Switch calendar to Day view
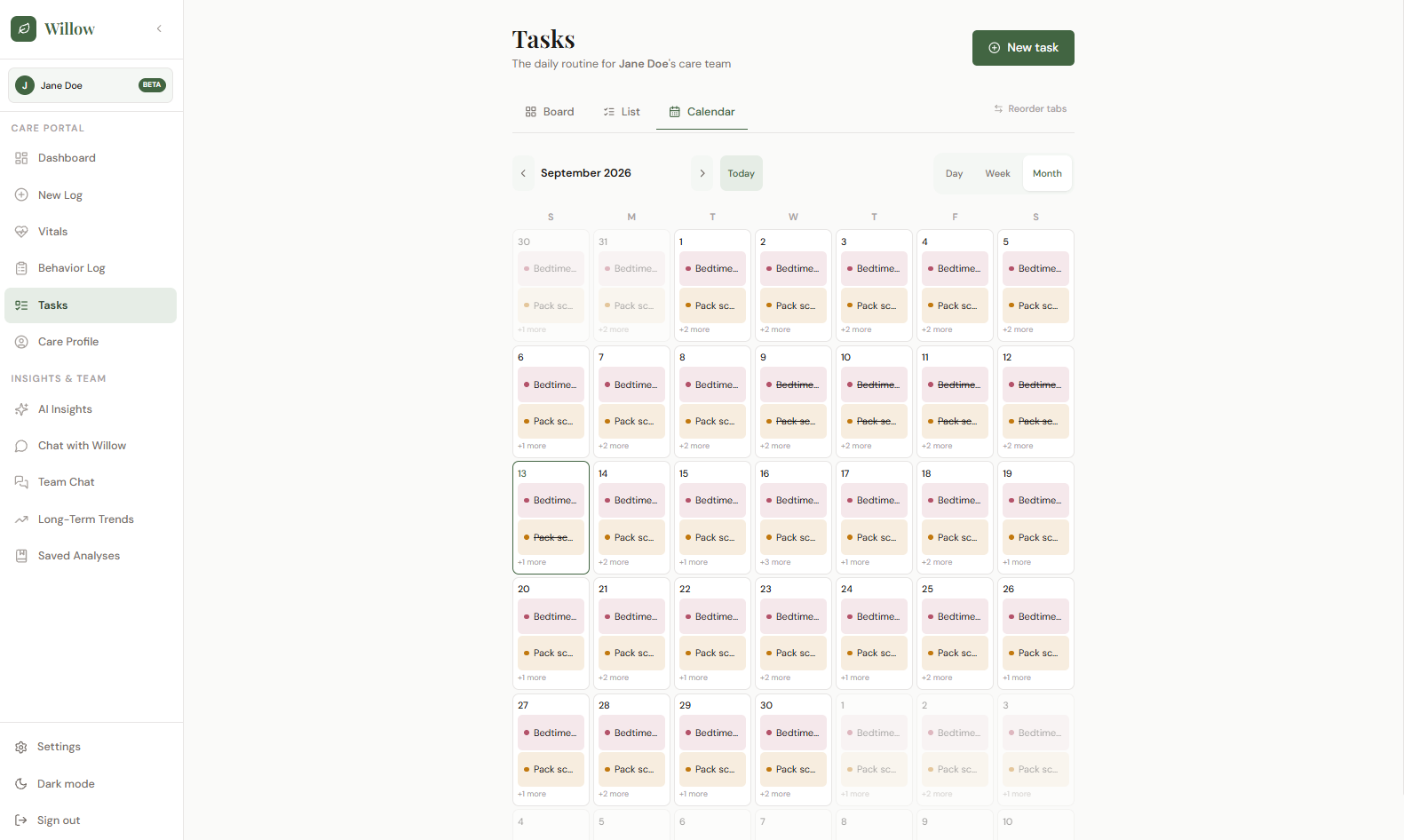Screen dimensions: 1404x840 click(955, 174)
